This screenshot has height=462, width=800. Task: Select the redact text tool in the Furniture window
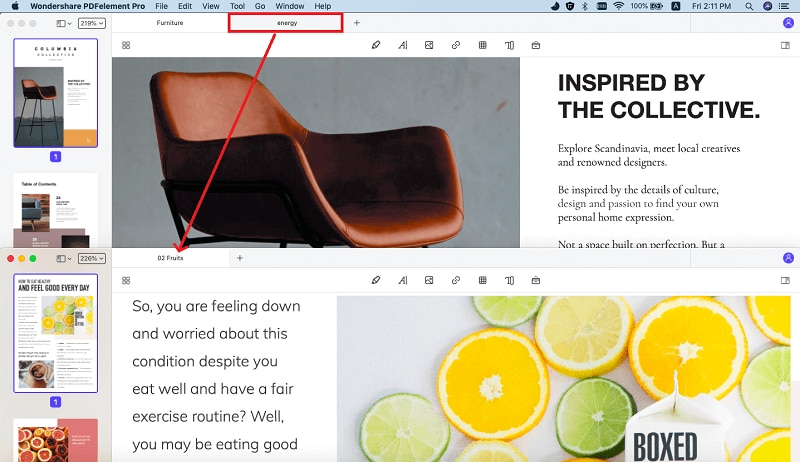509,45
